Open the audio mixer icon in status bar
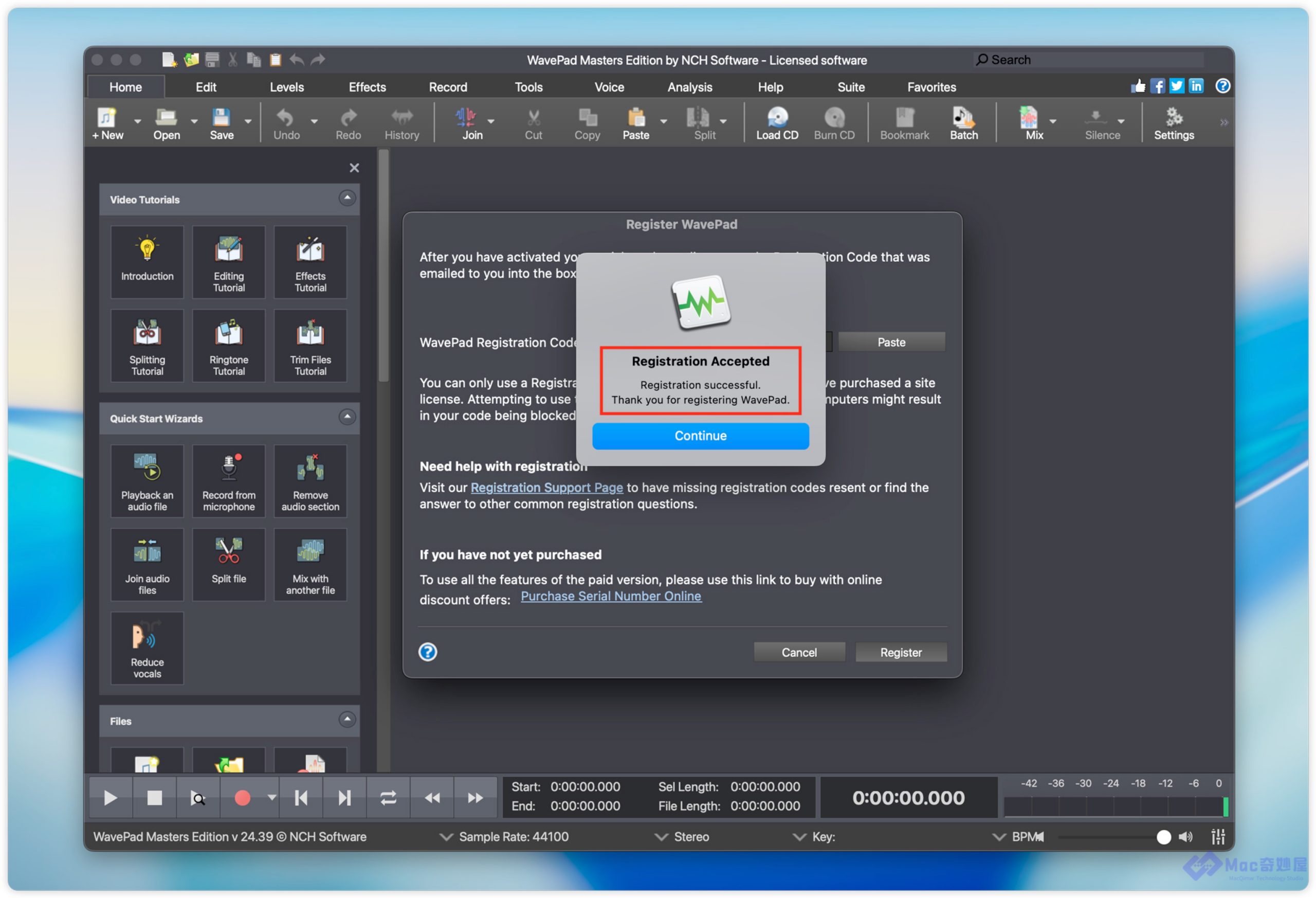1316x898 pixels. point(1218,837)
